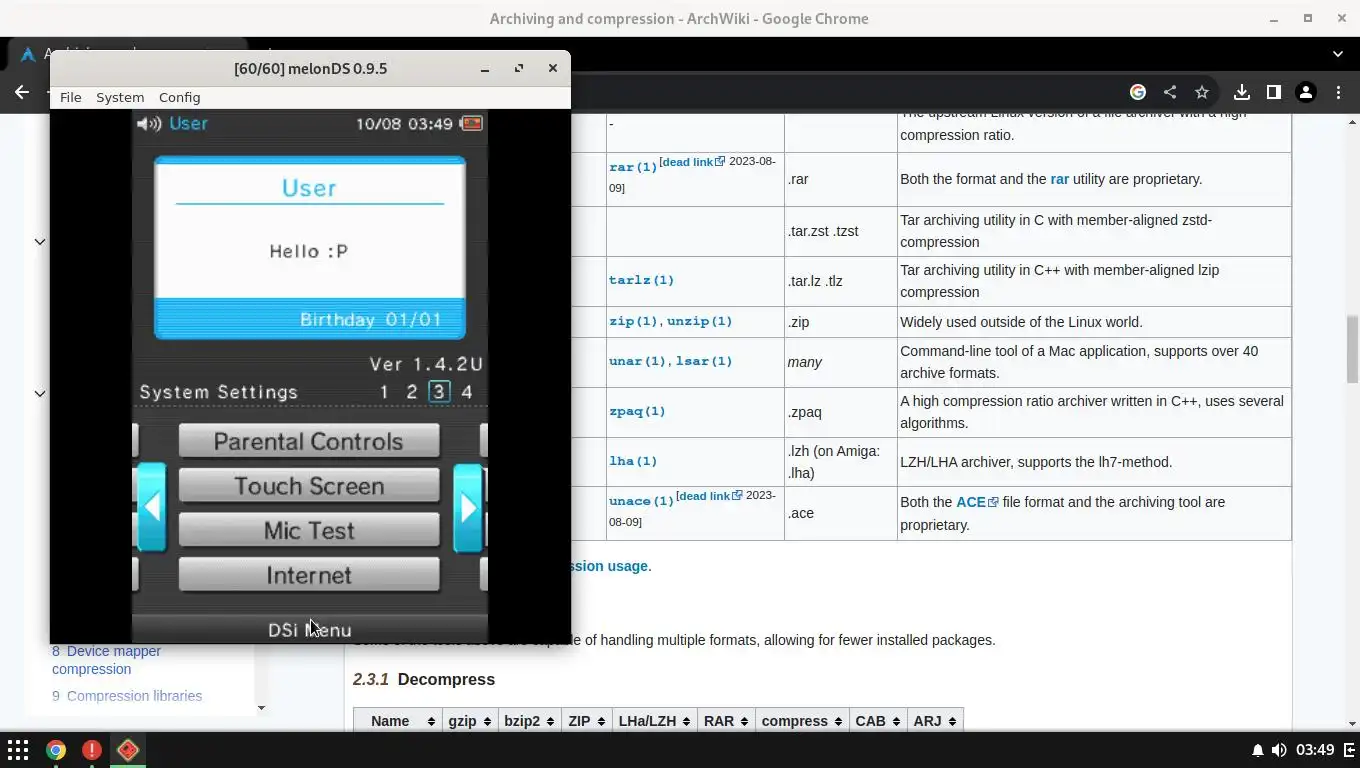
Task: Open the zpaq(1) manual link
Action: tap(637, 411)
